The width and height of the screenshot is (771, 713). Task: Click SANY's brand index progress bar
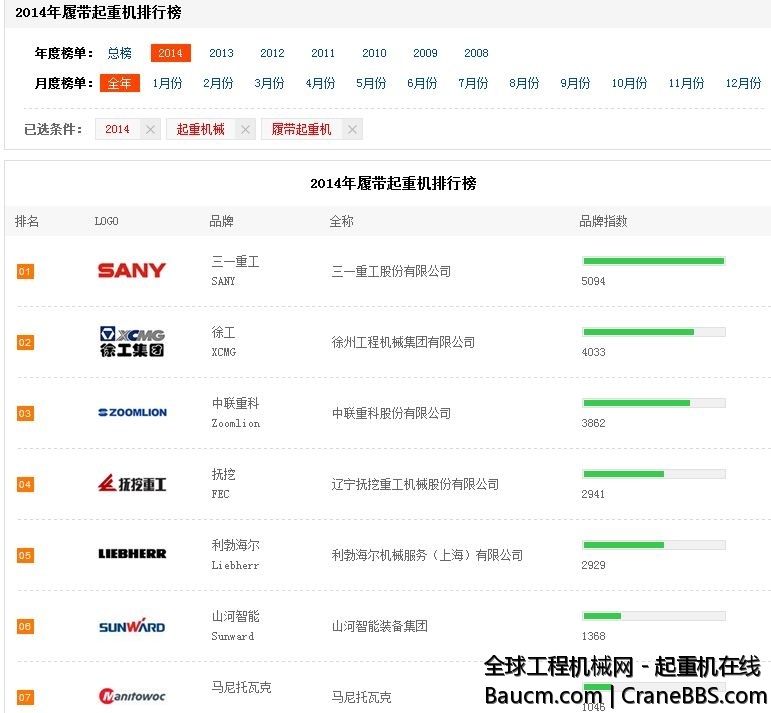pos(653,261)
